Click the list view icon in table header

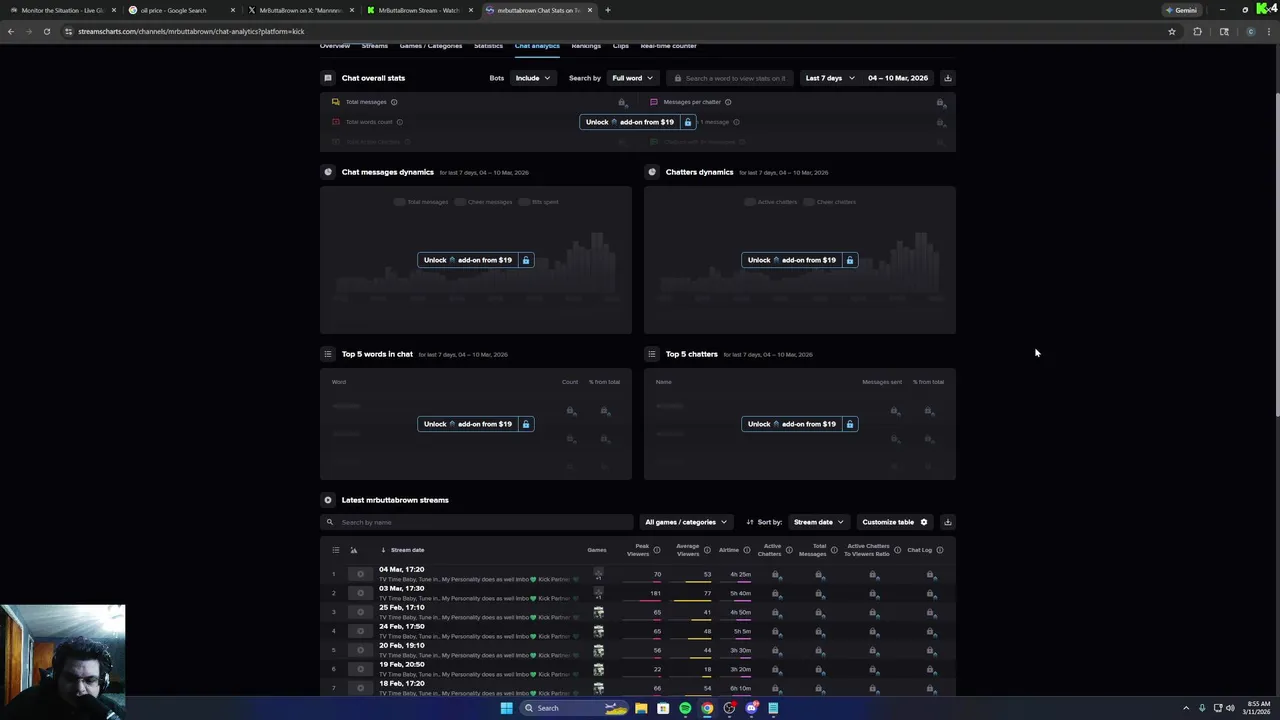[x=336, y=550]
